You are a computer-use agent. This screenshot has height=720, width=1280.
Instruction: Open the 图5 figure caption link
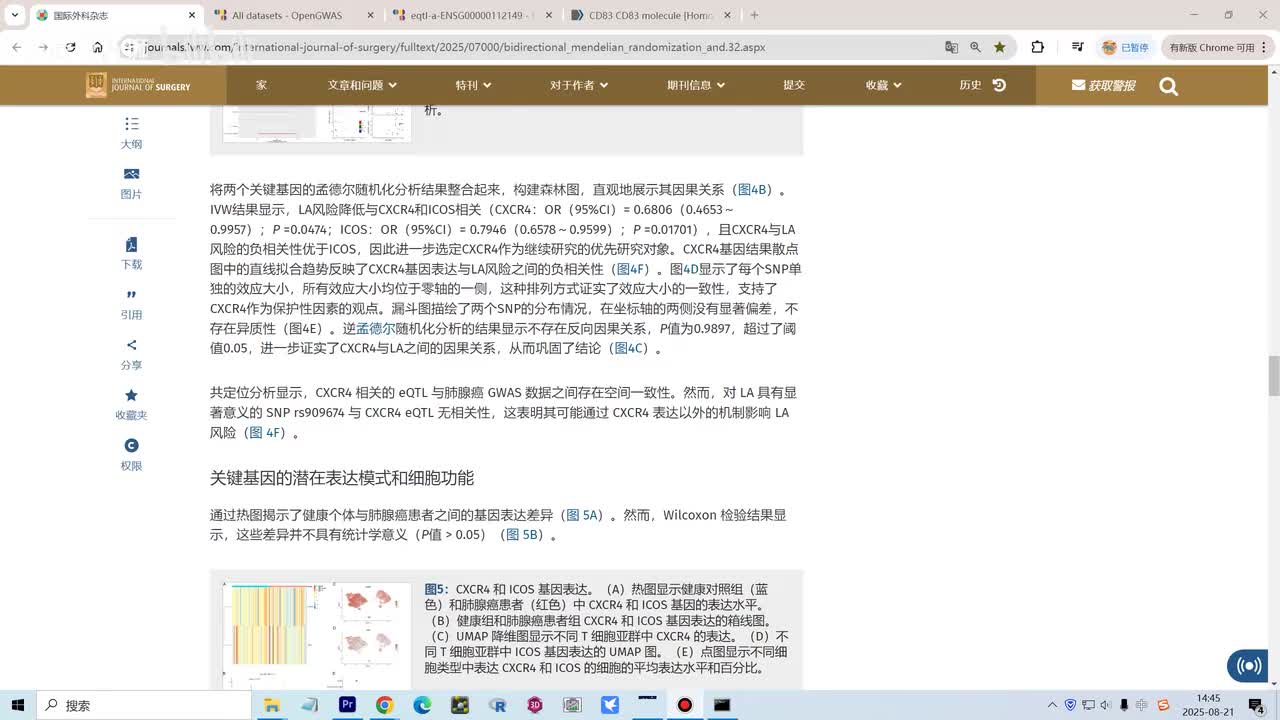coord(435,589)
